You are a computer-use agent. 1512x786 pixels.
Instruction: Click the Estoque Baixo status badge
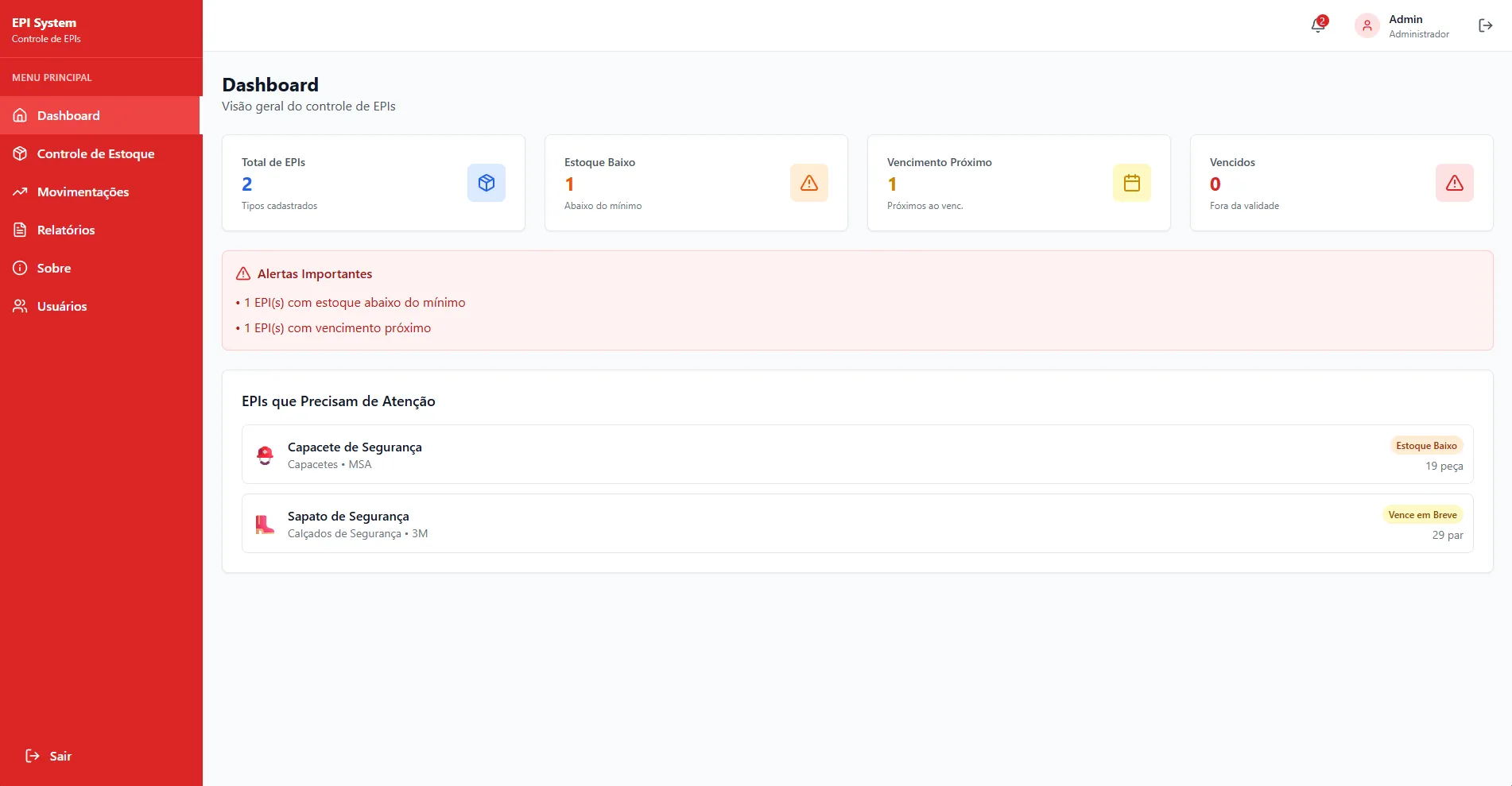(1425, 446)
